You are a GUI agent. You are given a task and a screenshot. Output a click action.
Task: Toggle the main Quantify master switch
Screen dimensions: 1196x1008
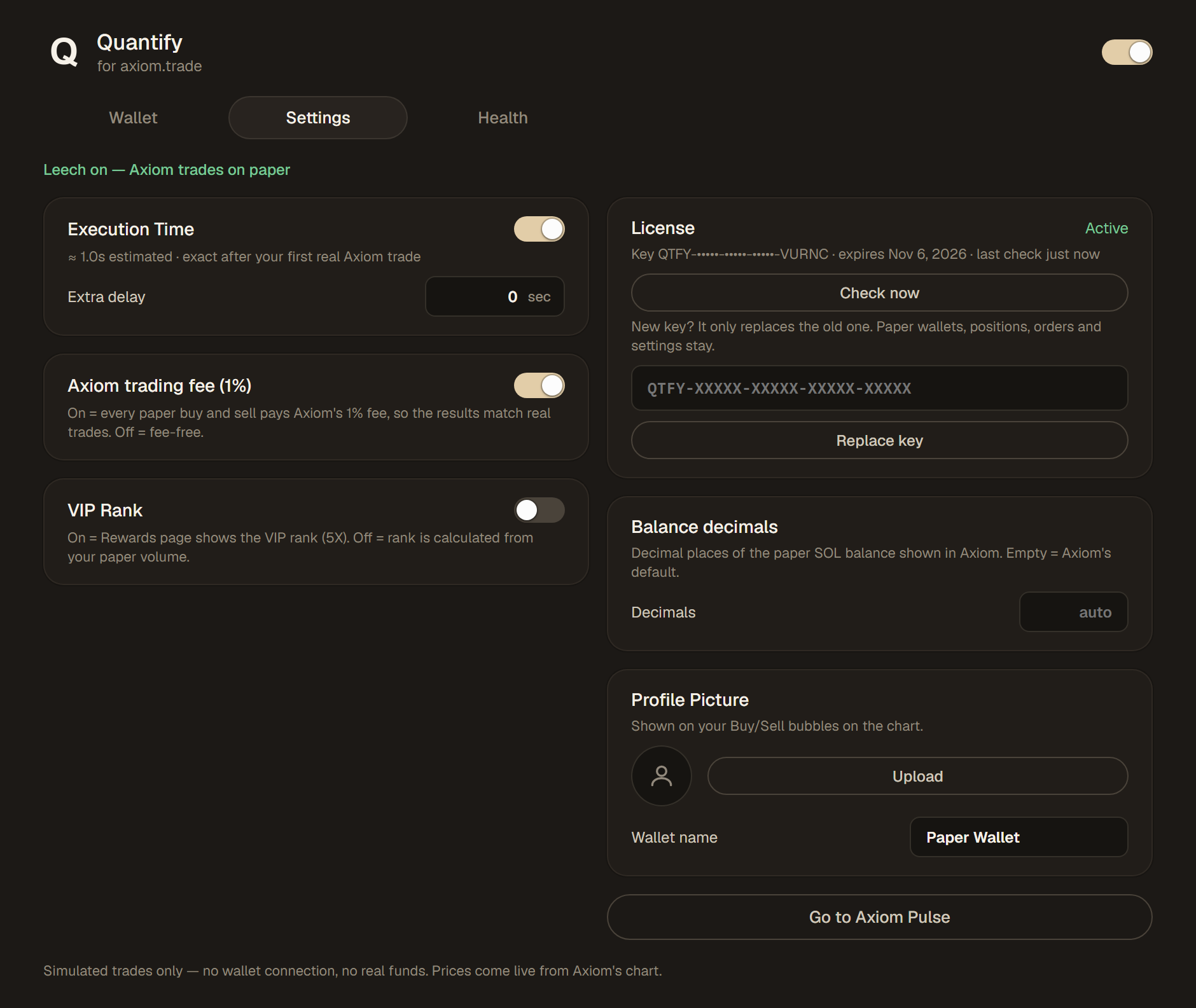coord(1127,52)
